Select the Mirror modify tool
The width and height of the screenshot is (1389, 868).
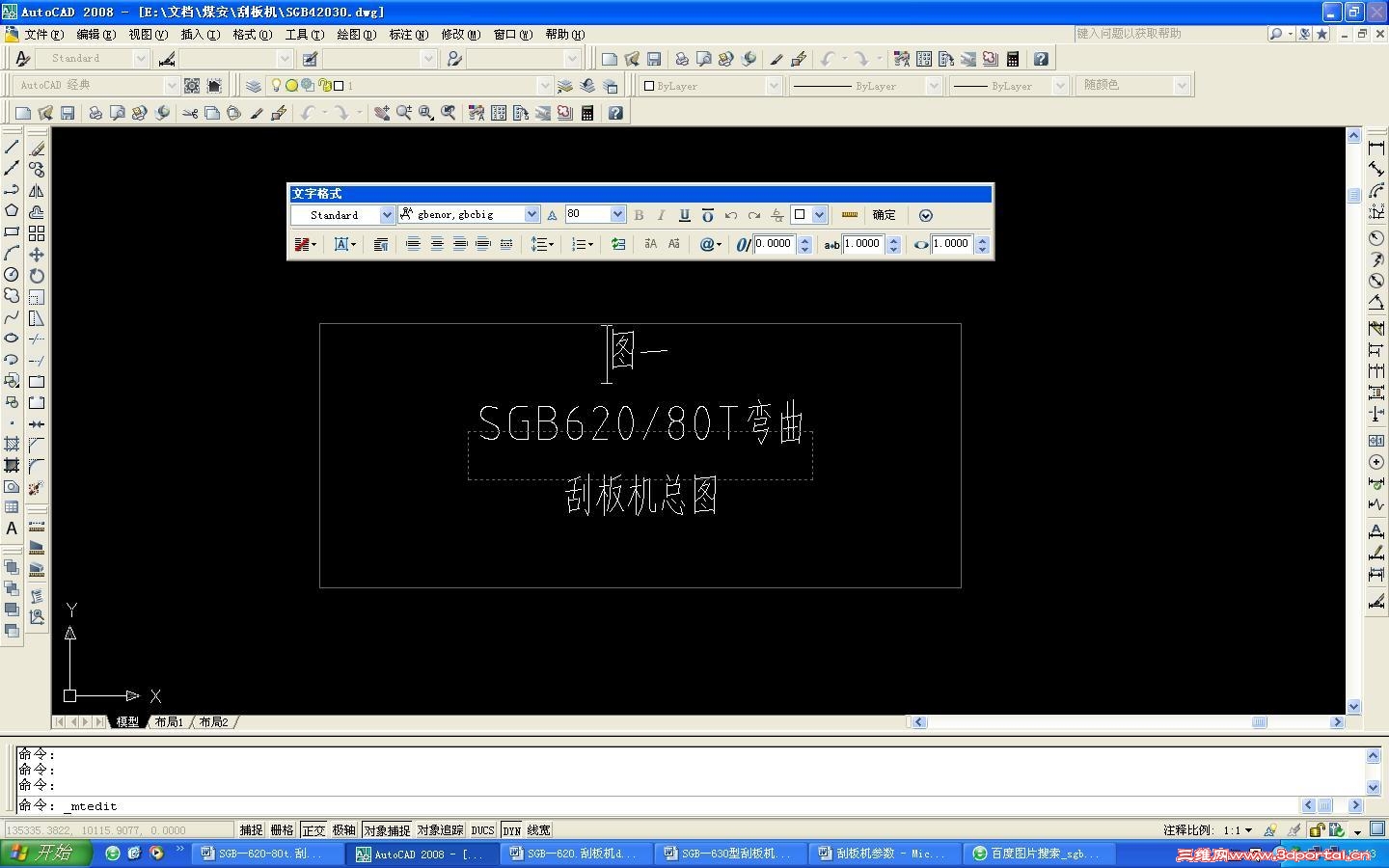[37, 190]
